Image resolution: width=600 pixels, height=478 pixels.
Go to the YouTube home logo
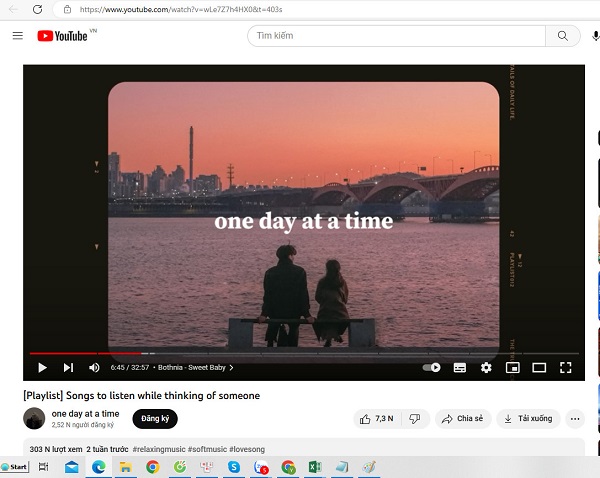coord(62,36)
